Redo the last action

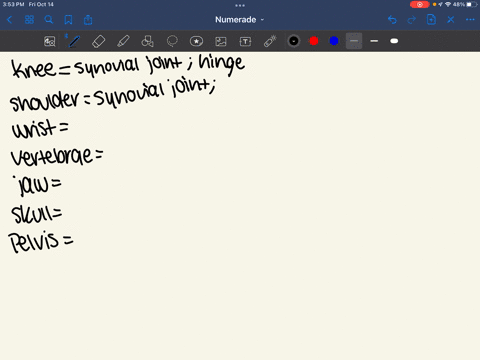pos(412,20)
